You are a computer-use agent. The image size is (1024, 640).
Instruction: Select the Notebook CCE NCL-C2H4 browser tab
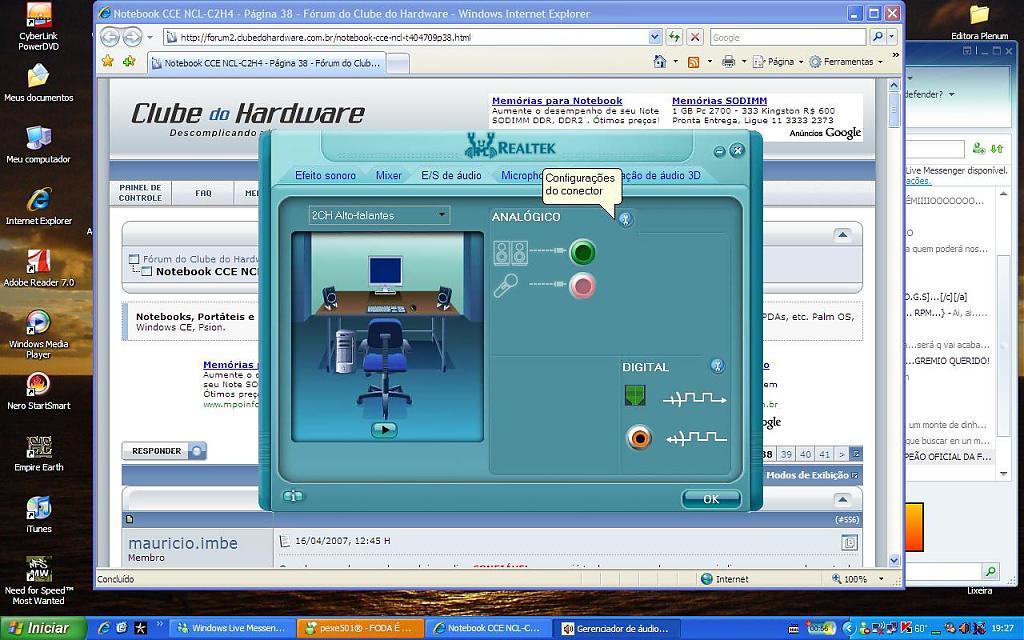coord(266,63)
